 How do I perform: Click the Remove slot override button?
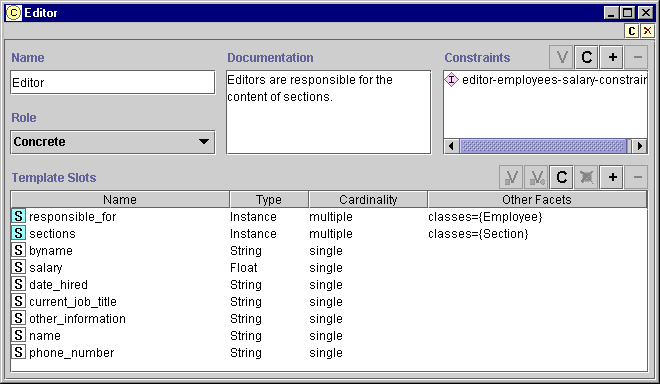coord(587,177)
